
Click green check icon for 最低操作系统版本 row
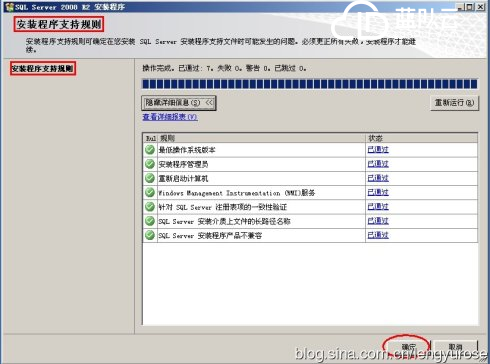pyautogui.click(x=150, y=150)
